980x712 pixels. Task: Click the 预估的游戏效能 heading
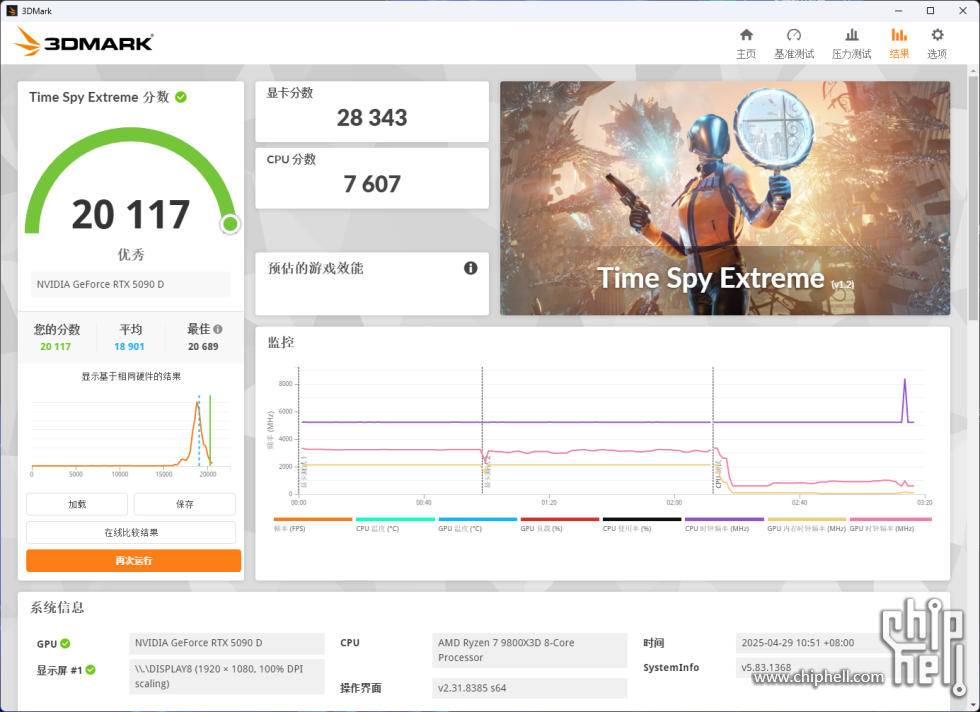pyautogui.click(x=315, y=268)
